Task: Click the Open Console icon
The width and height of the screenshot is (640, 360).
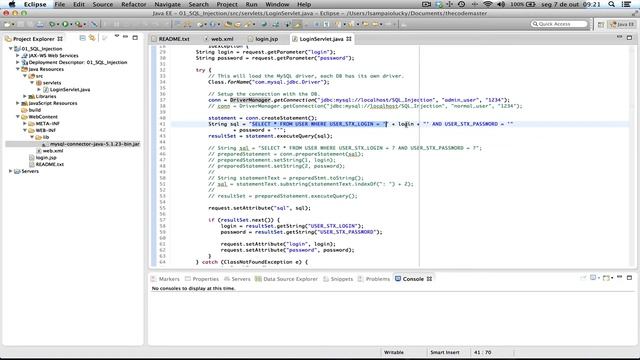Action: (606, 278)
